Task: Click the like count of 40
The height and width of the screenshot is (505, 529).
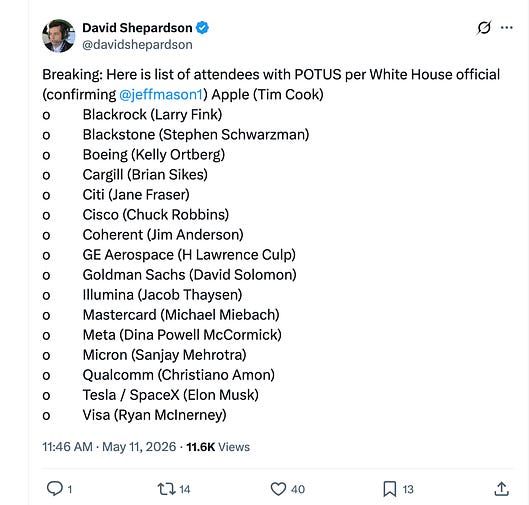Action: 298,489
